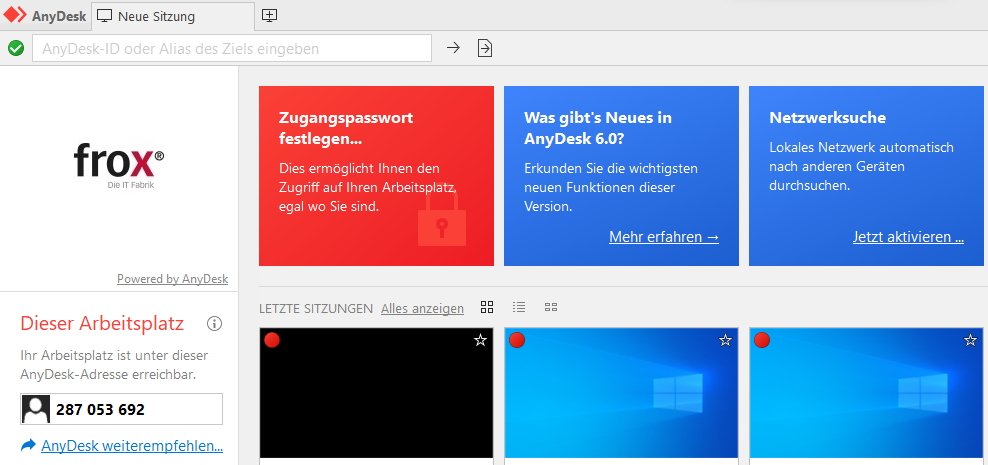Open the Mehr erfahren link
This screenshot has height=465, width=988.
pyautogui.click(x=663, y=237)
